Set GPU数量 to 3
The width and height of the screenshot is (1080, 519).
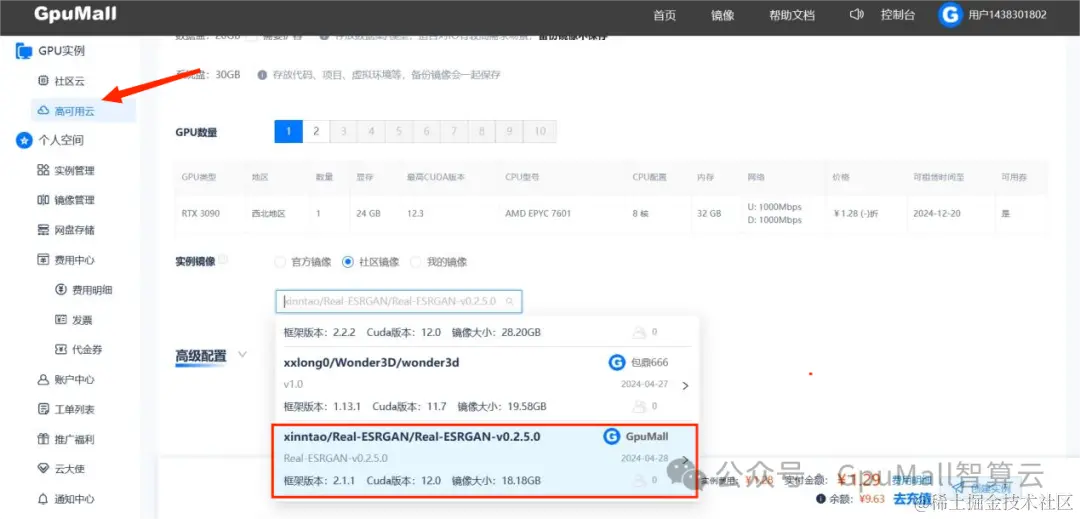(344, 131)
